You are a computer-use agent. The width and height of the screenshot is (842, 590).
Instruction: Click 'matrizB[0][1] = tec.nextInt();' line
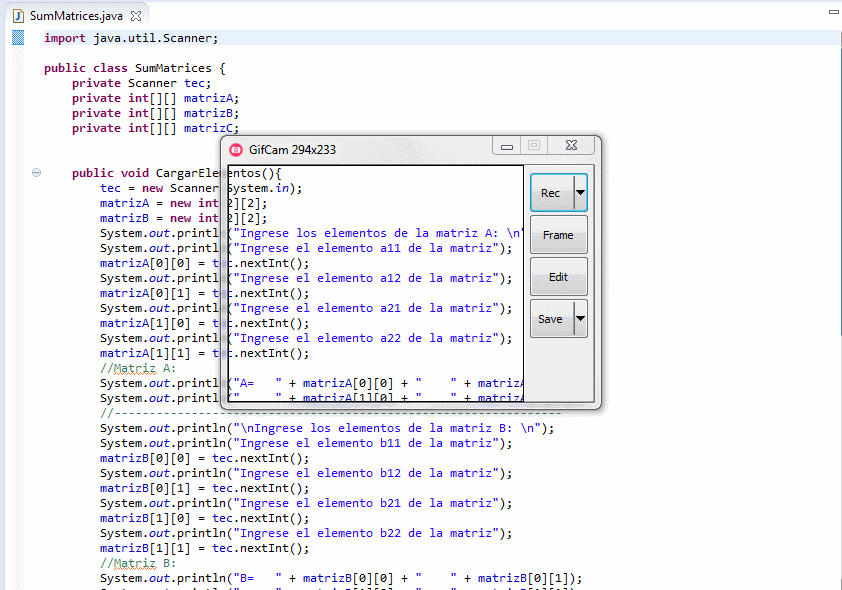pos(205,489)
